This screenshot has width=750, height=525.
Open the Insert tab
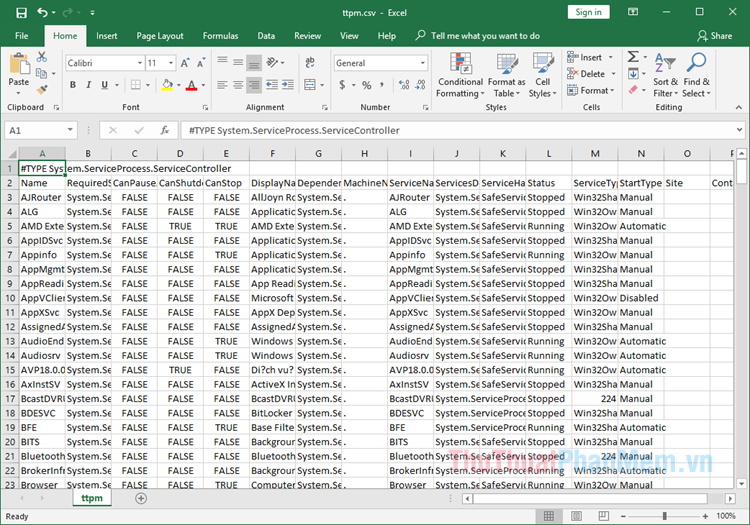106,36
